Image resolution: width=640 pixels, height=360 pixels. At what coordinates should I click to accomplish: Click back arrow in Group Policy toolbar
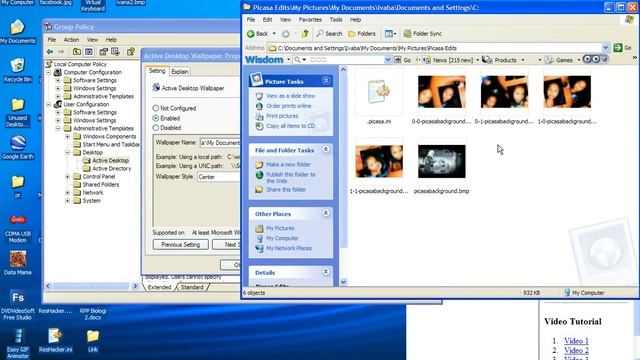point(50,52)
